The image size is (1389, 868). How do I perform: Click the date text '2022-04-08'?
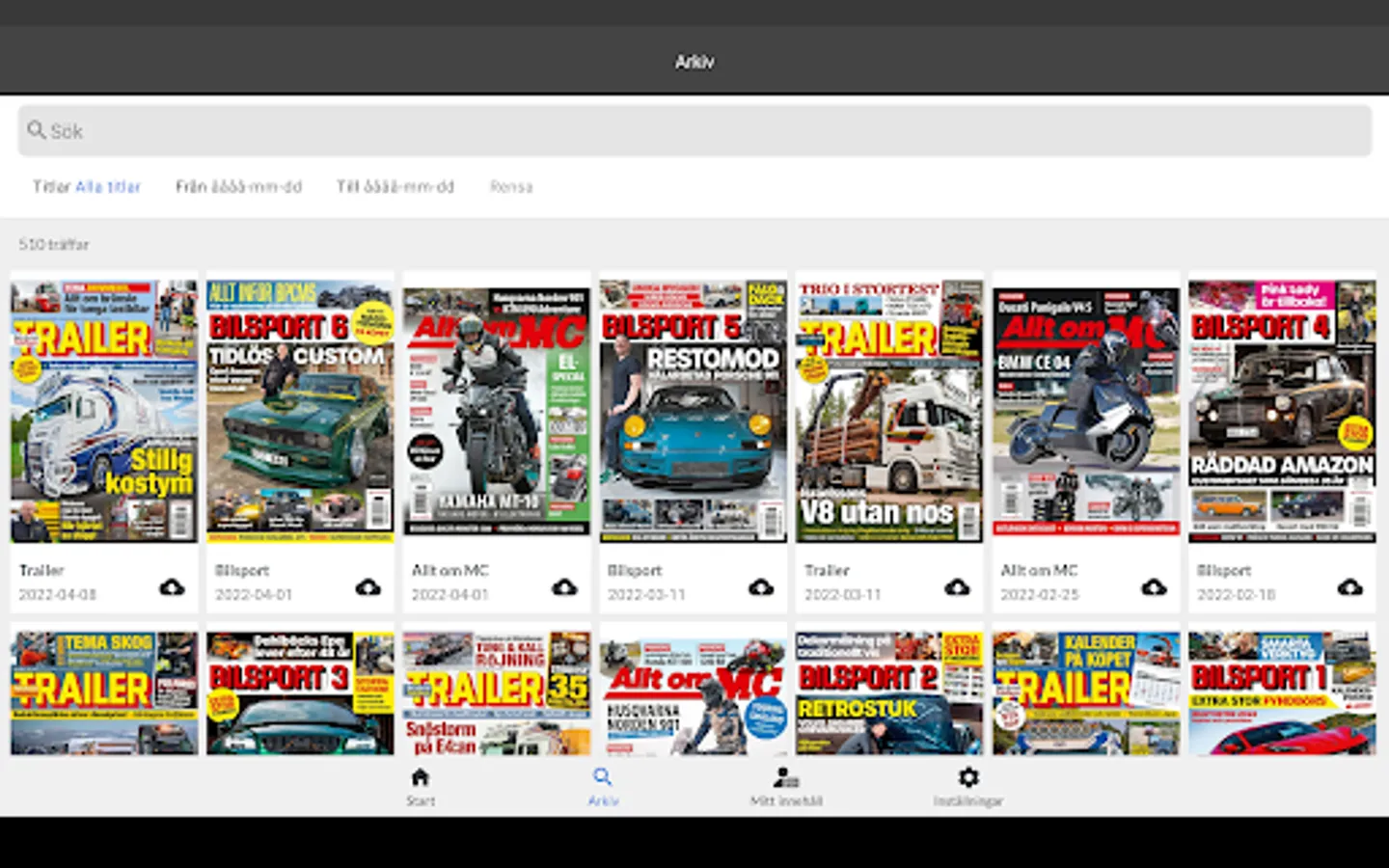click(x=58, y=594)
